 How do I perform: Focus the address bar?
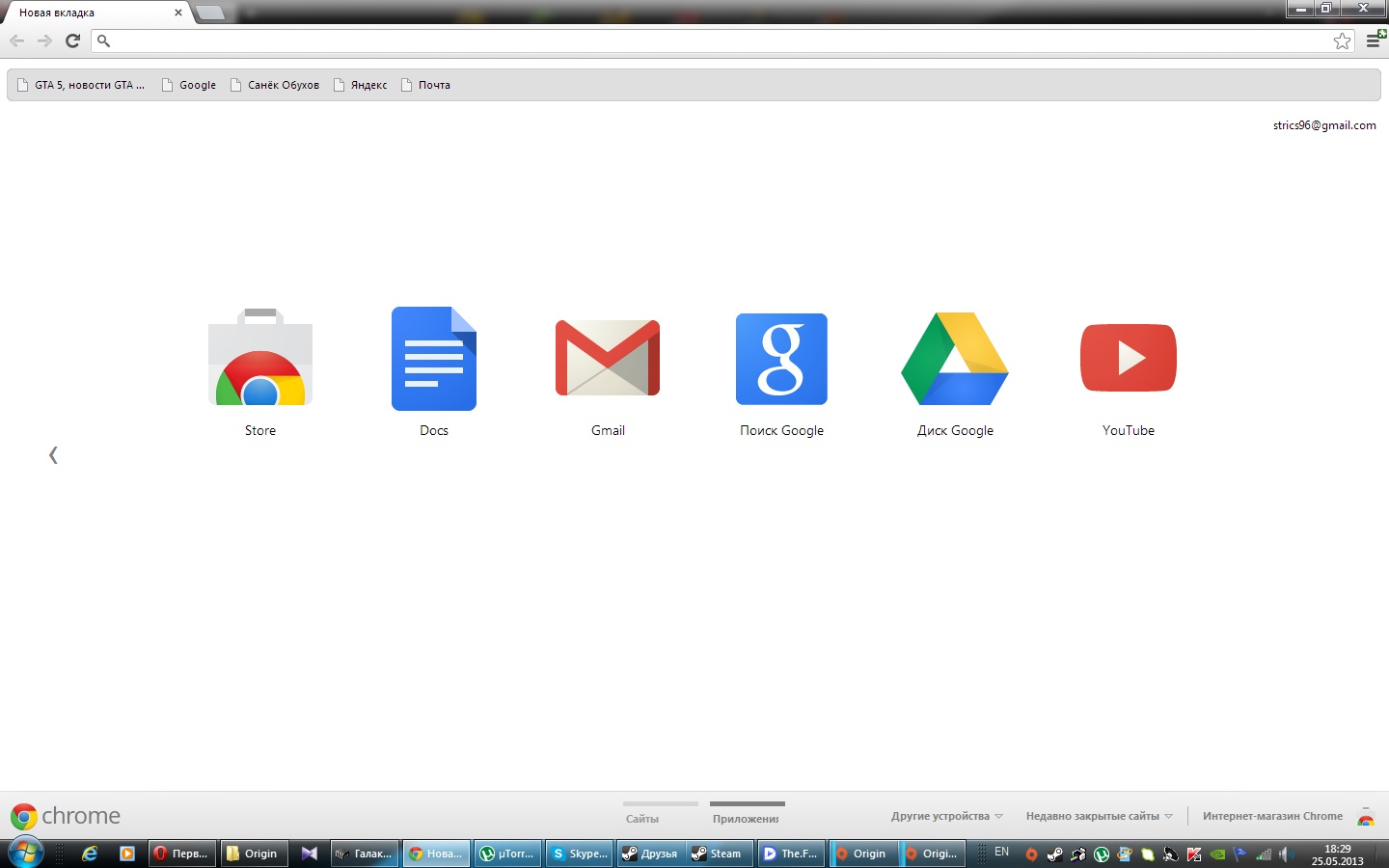[723, 41]
